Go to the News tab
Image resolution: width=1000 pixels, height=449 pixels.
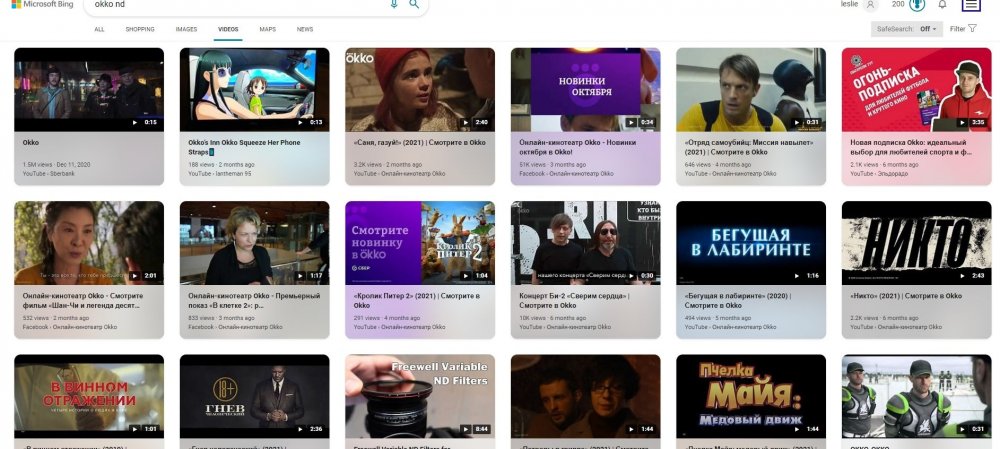pyautogui.click(x=305, y=30)
